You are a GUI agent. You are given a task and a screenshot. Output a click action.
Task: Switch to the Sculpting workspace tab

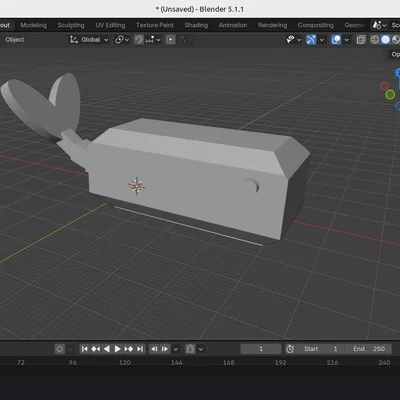pos(71,25)
